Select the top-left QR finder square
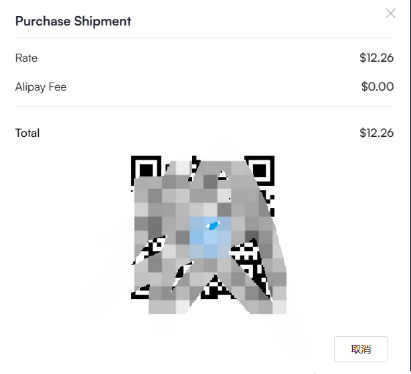Screen dimensions: 411x374 pyautogui.click(x=146, y=170)
